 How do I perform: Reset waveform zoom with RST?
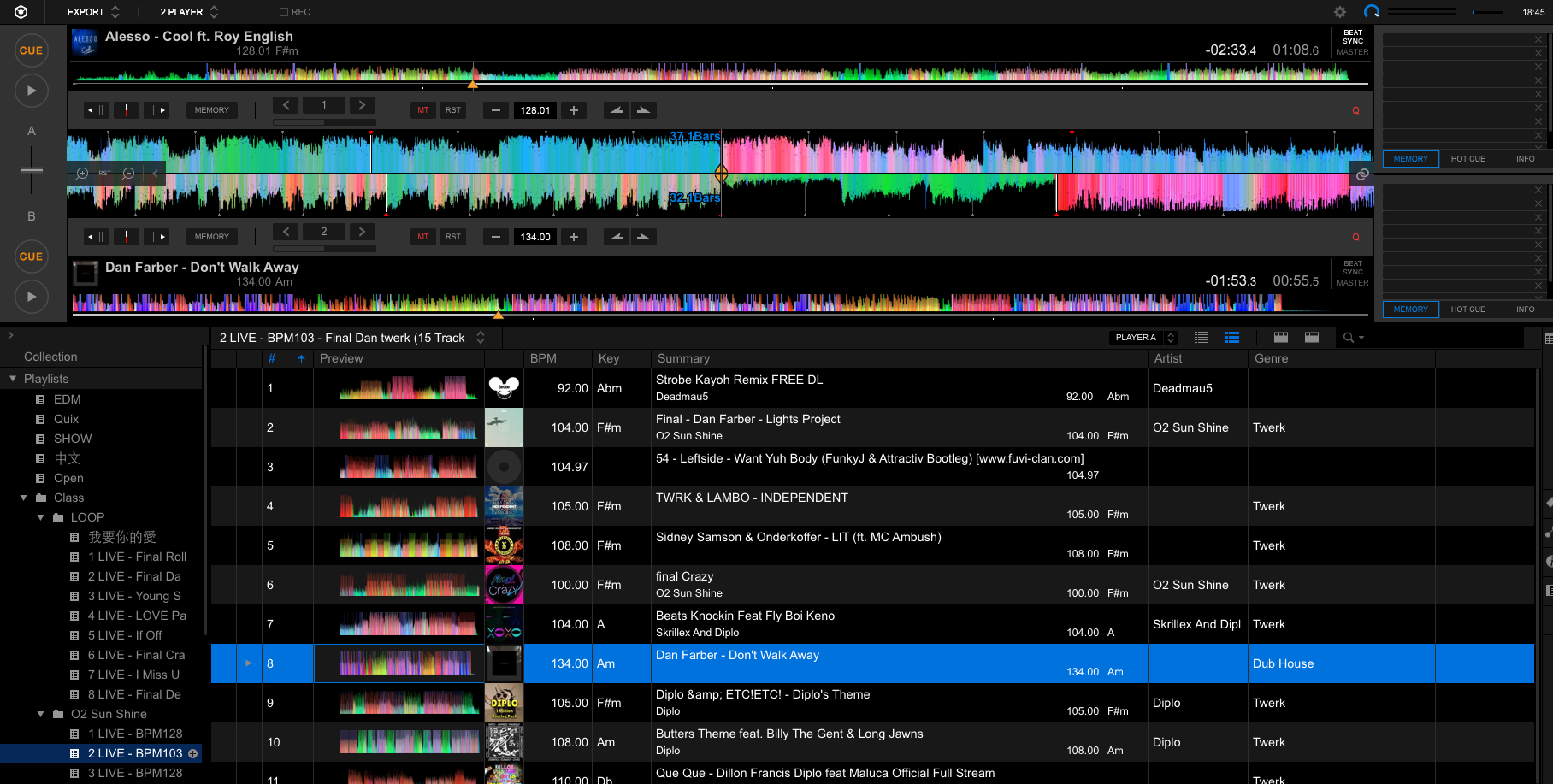pyautogui.click(x=104, y=173)
